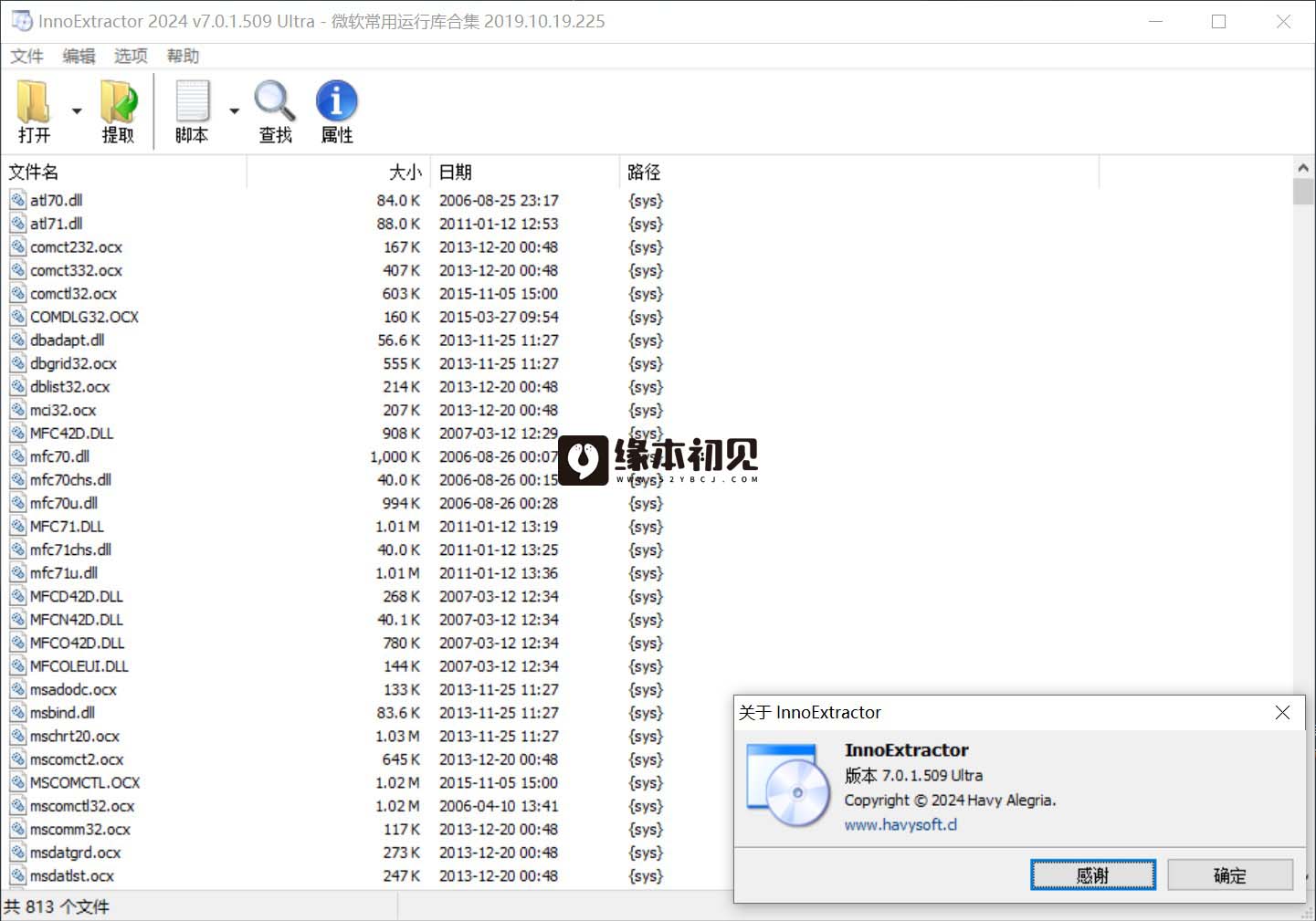Click the 感谢 button in About dialog
Image resolution: width=1316 pixels, height=921 pixels.
(1093, 874)
